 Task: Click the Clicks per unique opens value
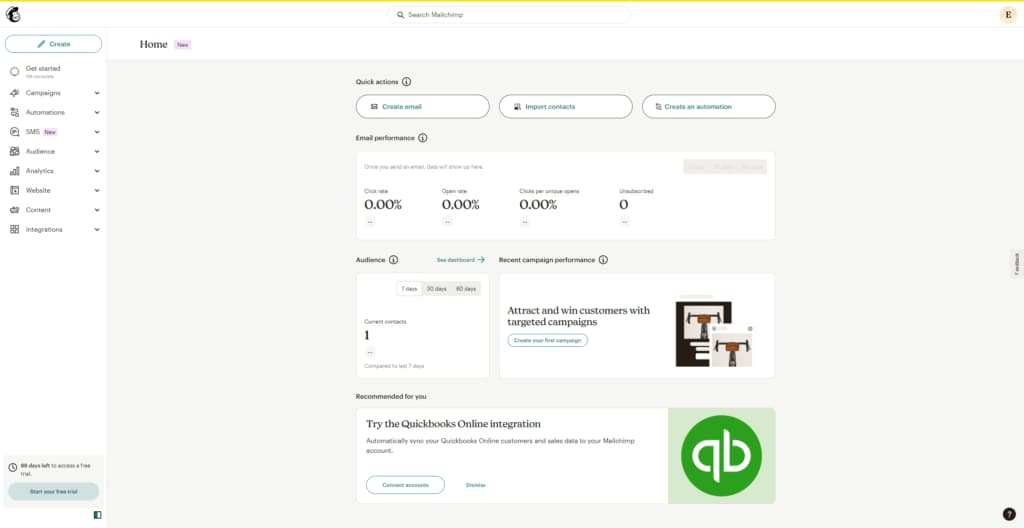(538, 205)
